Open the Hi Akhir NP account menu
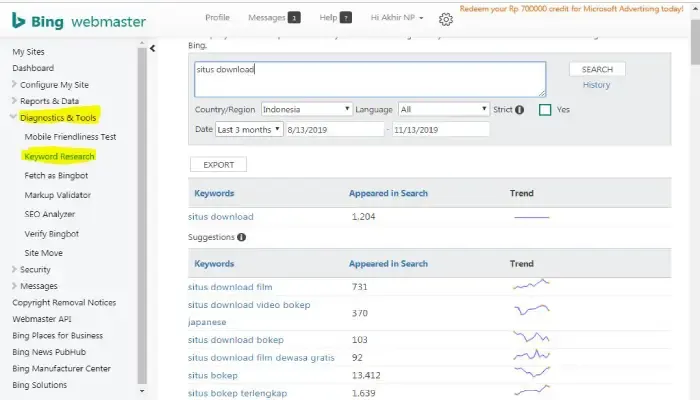 (x=397, y=17)
